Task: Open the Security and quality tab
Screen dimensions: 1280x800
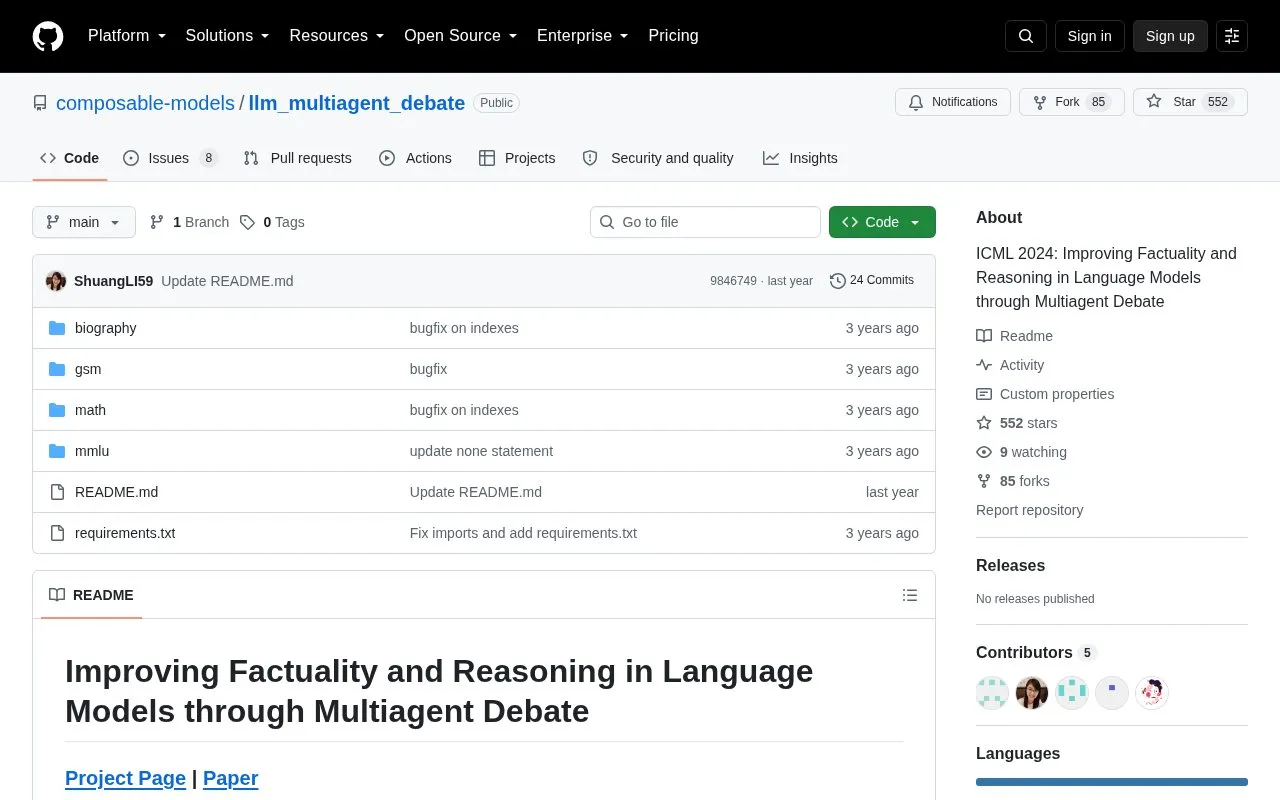Action: (658, 158)
